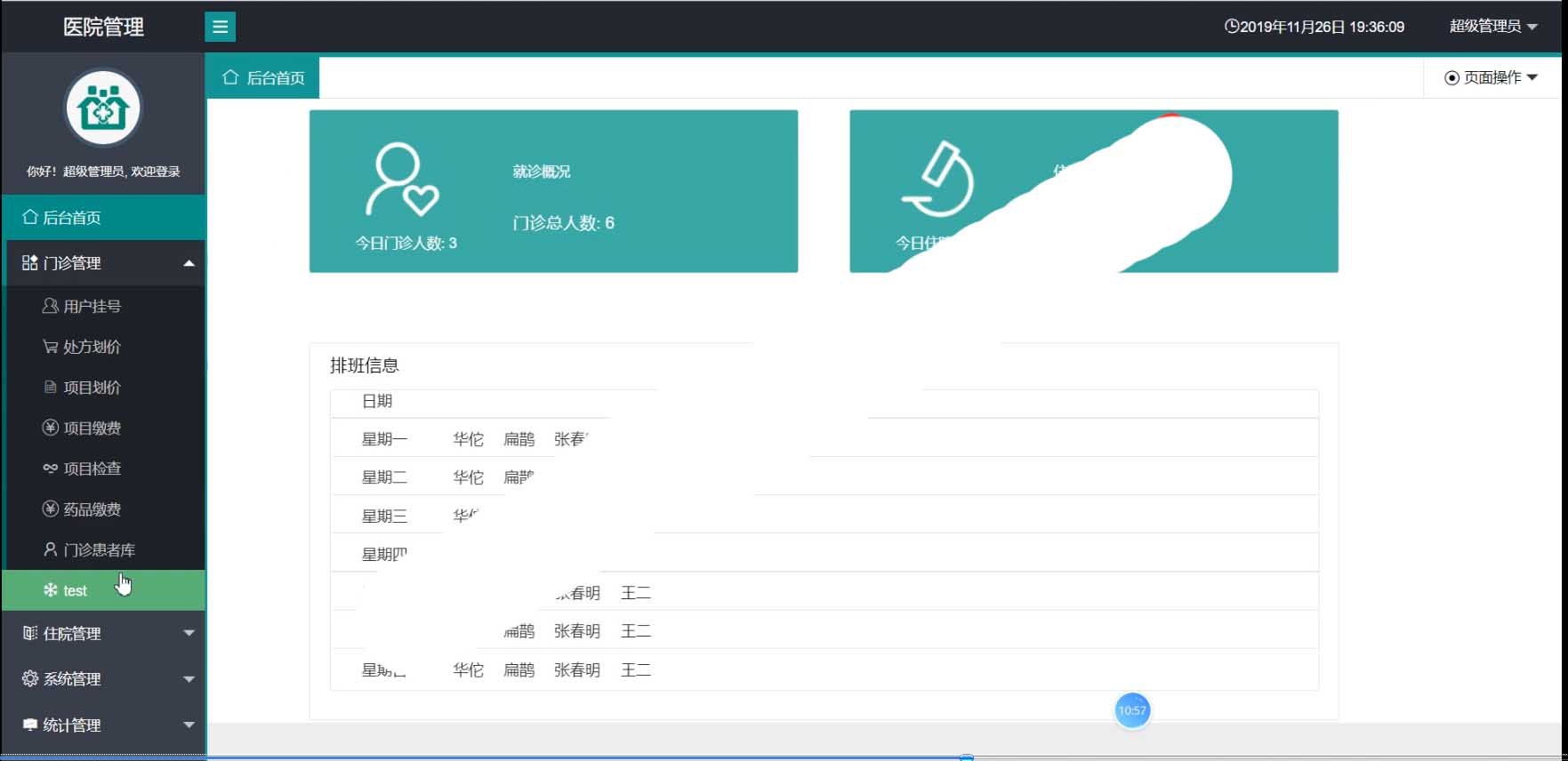The width and height of the screenshot is (1568, 761).
Task: Click the 处方划价 cart icon
Action: (51, 347)
